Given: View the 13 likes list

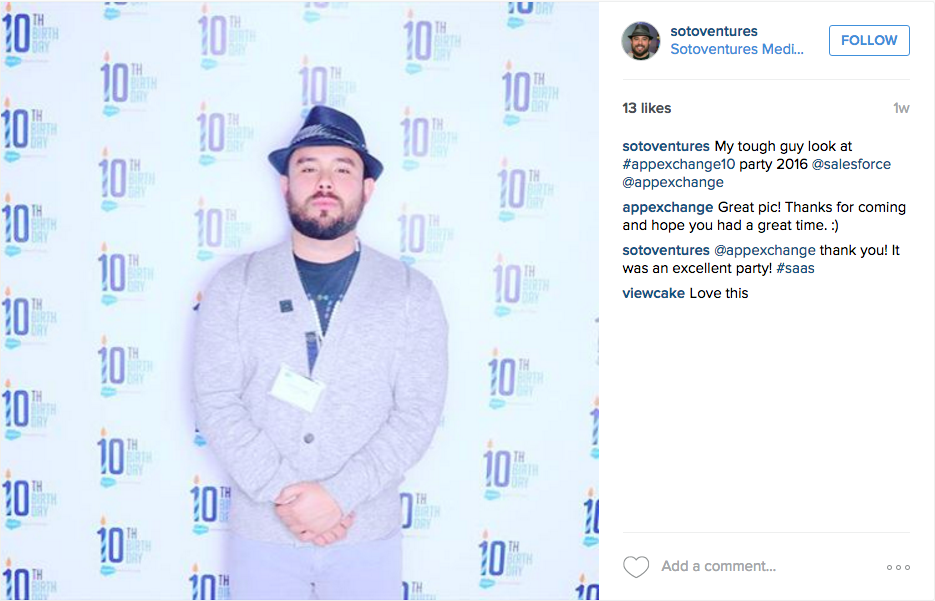Looking at the screenshot, I should [647, 108].
